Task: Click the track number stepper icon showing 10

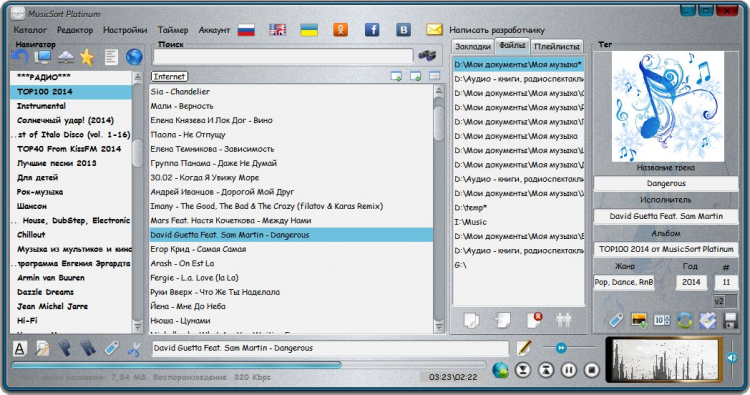Action: pyautogui.click(x=662, y=320)
